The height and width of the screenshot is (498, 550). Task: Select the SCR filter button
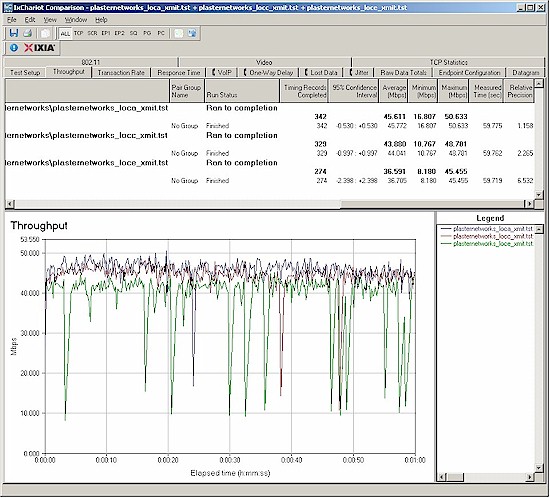coord(92,33)
